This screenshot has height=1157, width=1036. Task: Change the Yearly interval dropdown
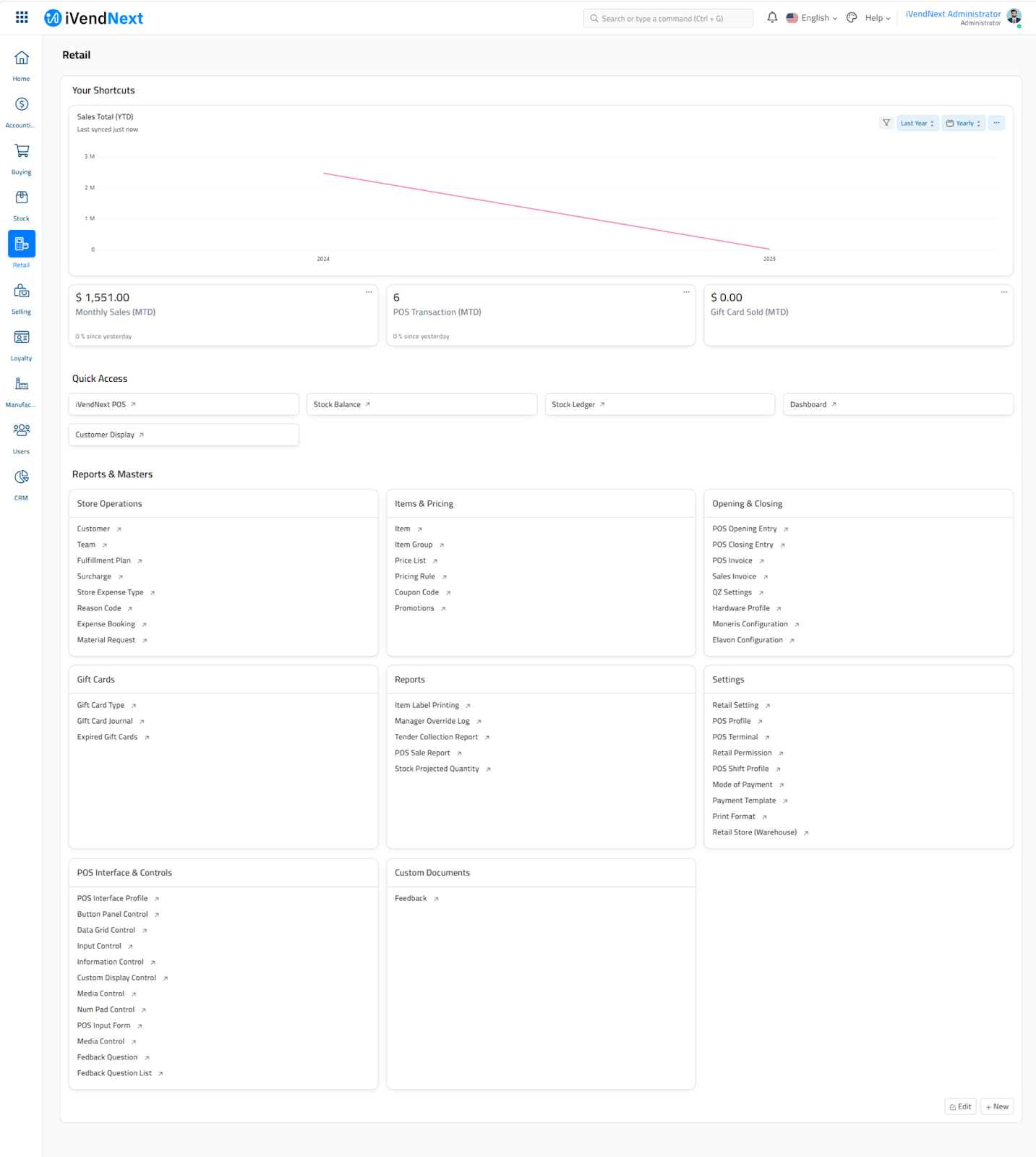963,124
